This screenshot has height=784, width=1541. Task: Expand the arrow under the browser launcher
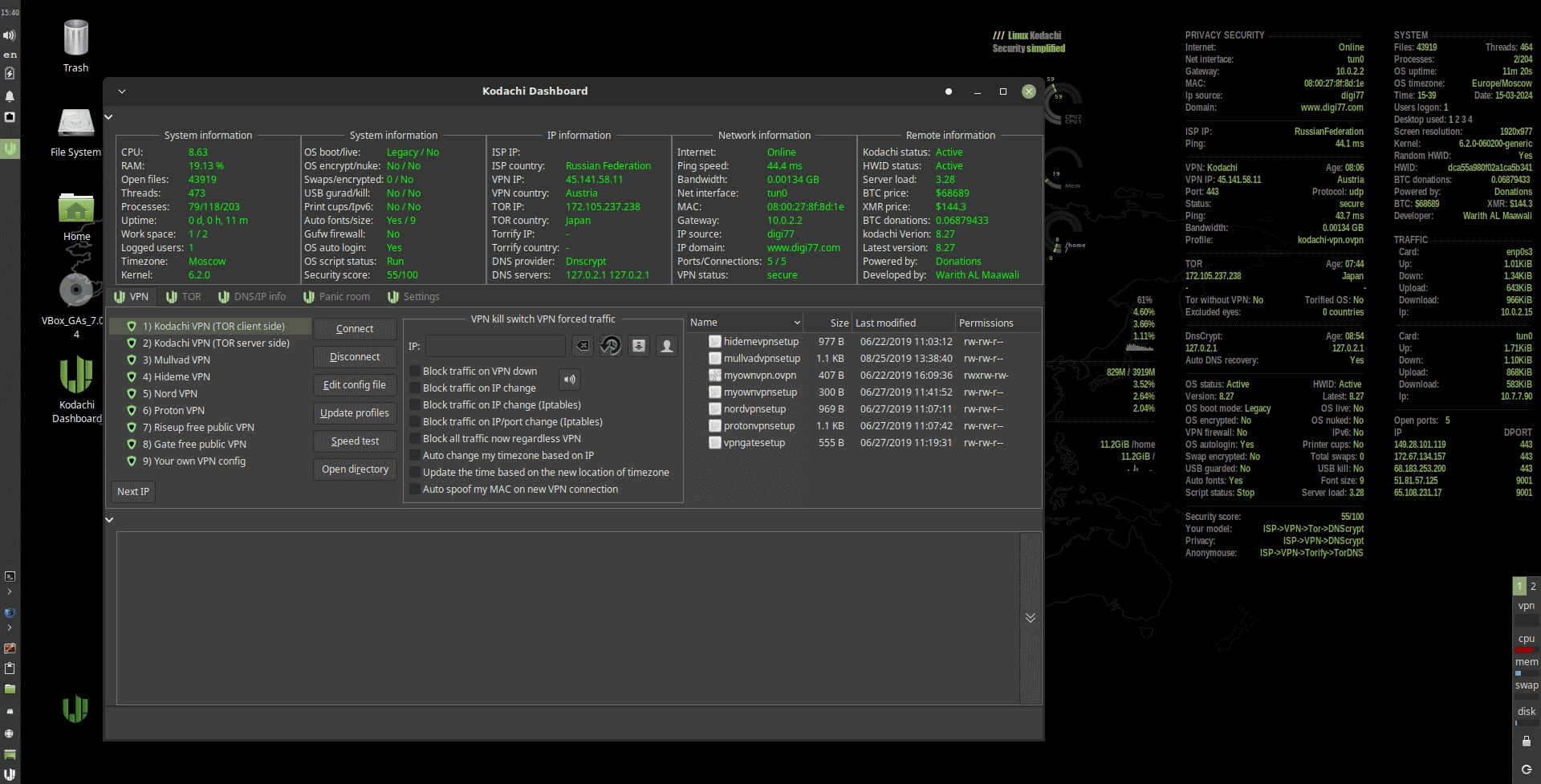point(10,628)
